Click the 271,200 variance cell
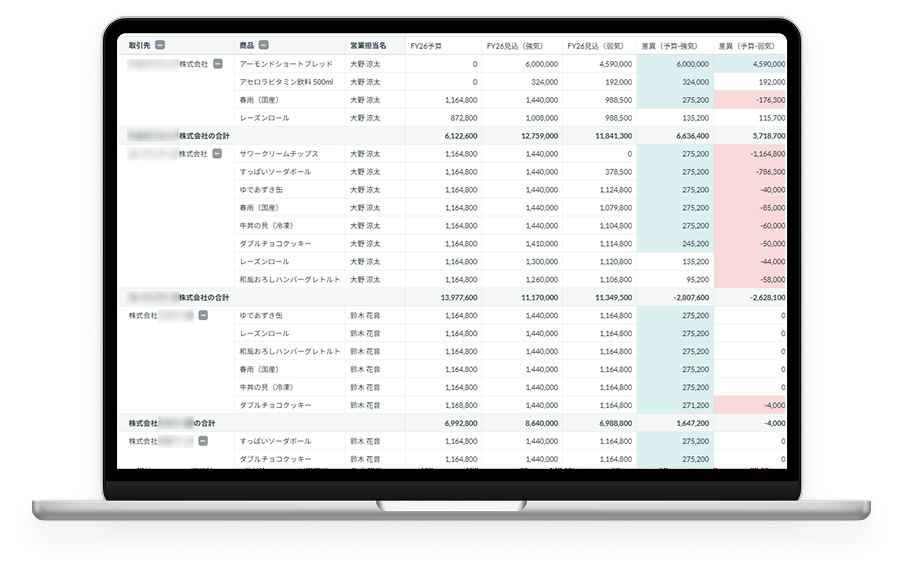 [x=675, y=405]
